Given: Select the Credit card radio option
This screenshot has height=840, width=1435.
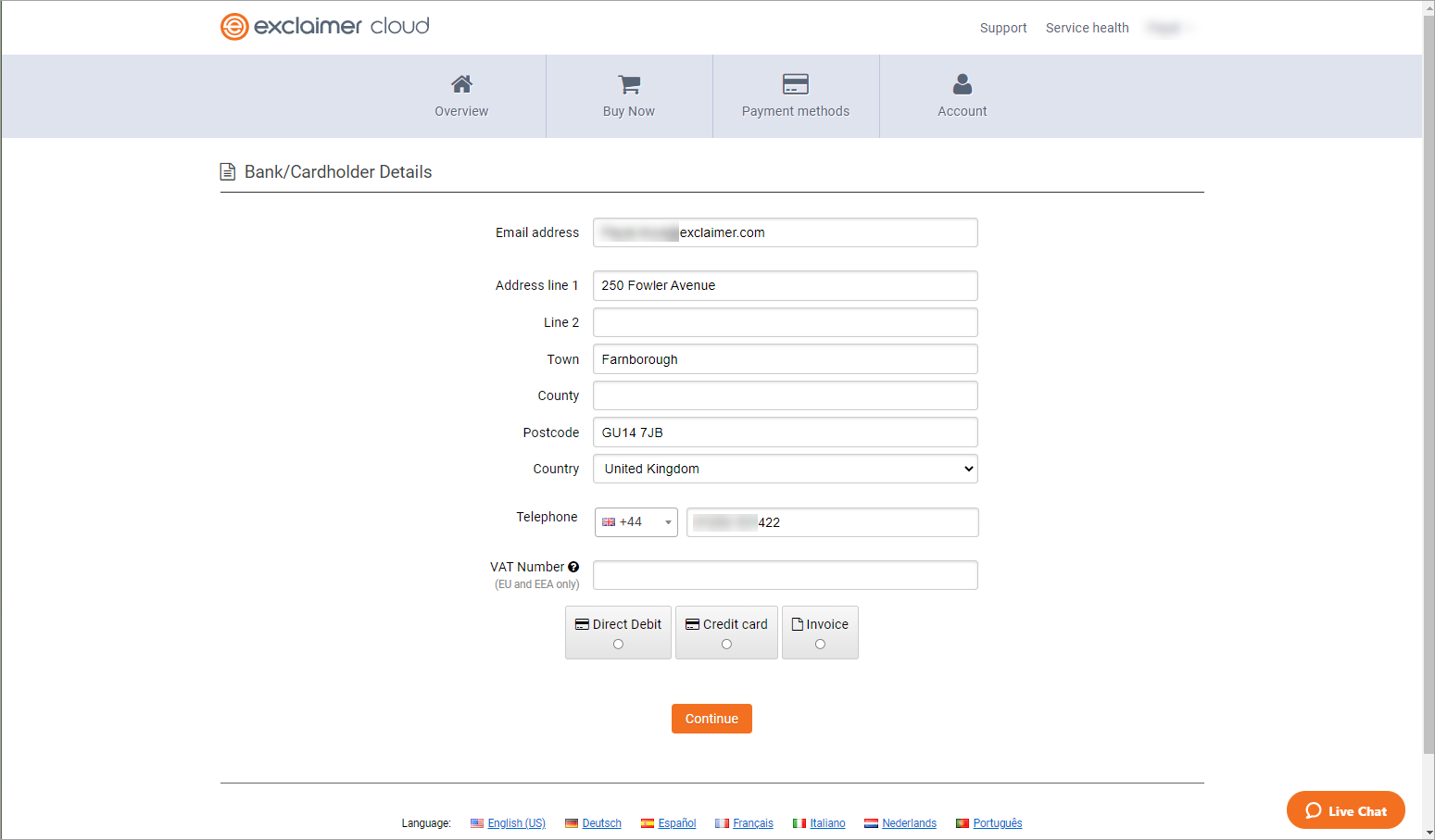Looking at the screenshot, I should point(726,645).
